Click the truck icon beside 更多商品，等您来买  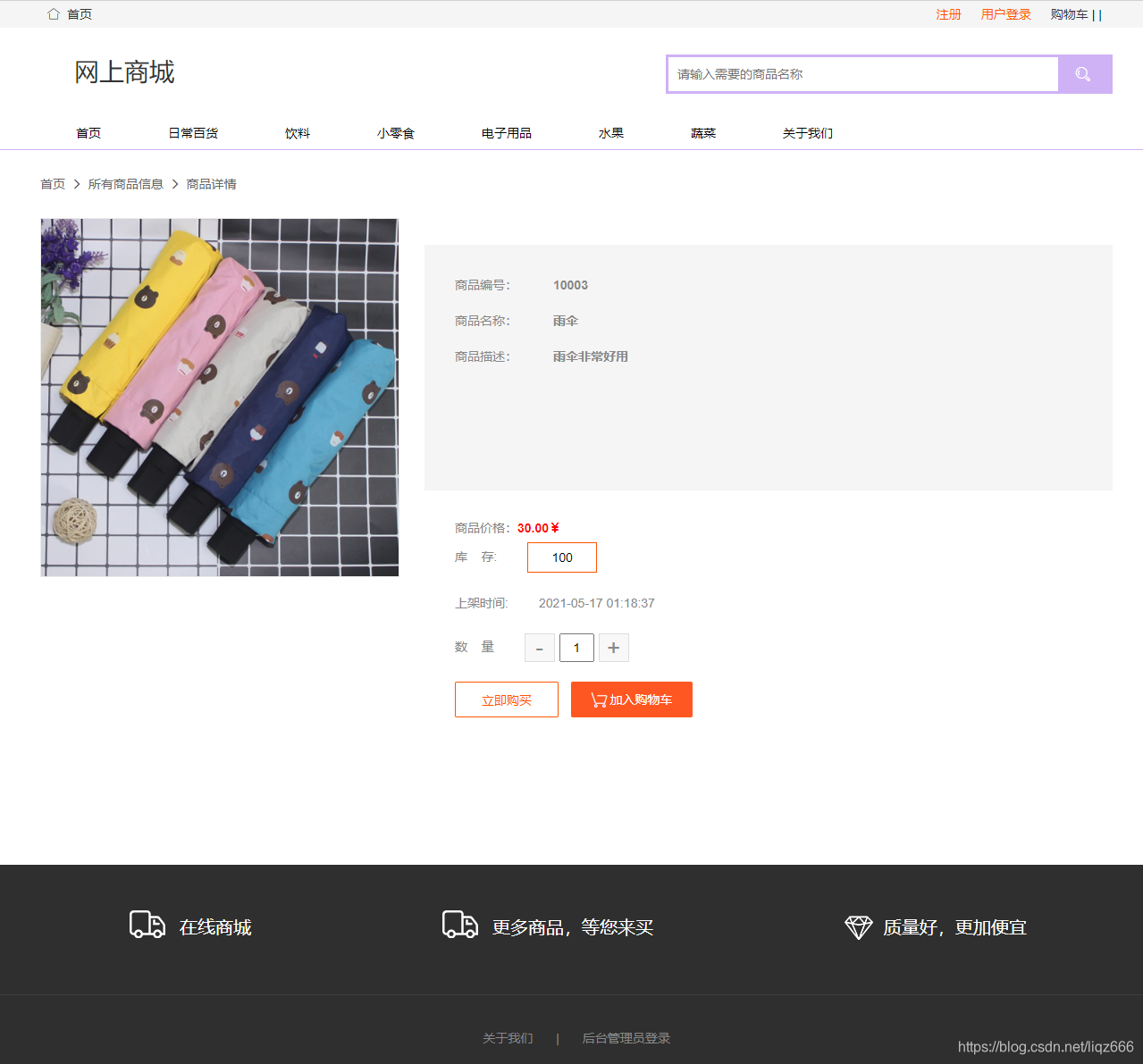[459, 926]
